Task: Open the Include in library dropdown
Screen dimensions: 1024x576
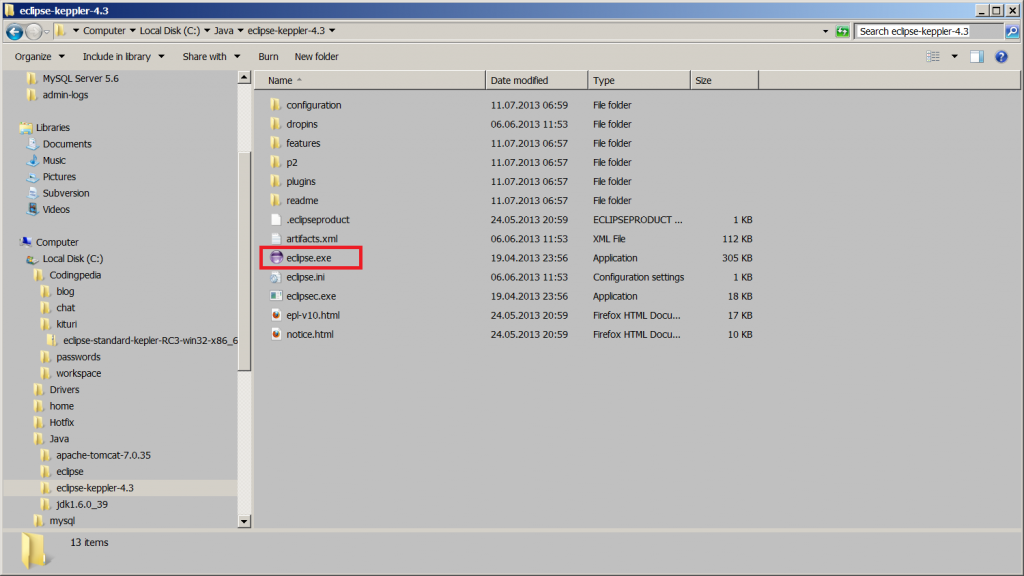Action: [123, 57]
